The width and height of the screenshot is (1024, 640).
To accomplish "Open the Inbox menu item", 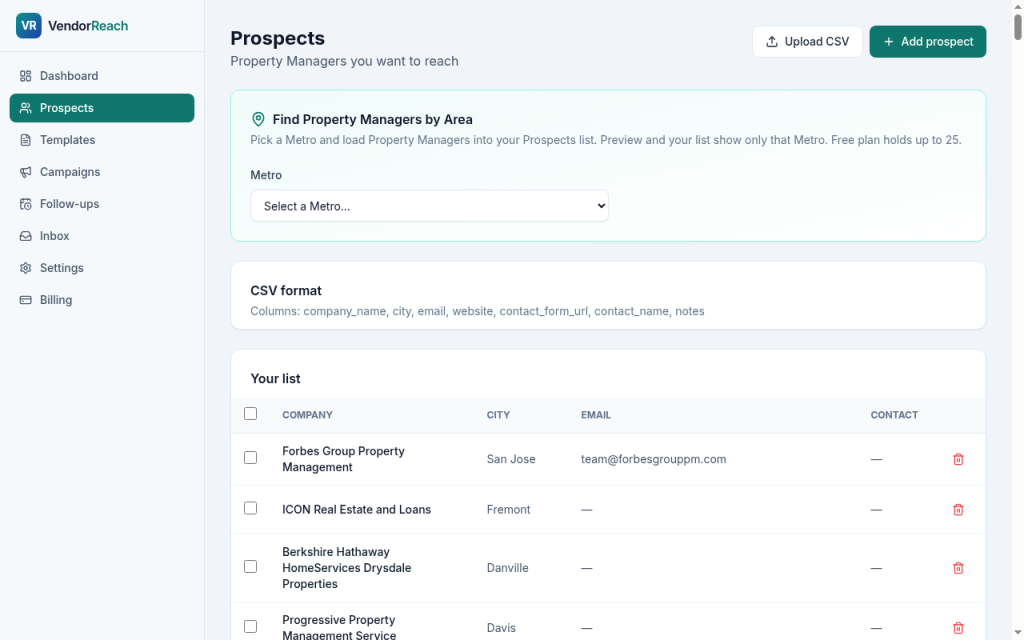I will tap(102, 236).
